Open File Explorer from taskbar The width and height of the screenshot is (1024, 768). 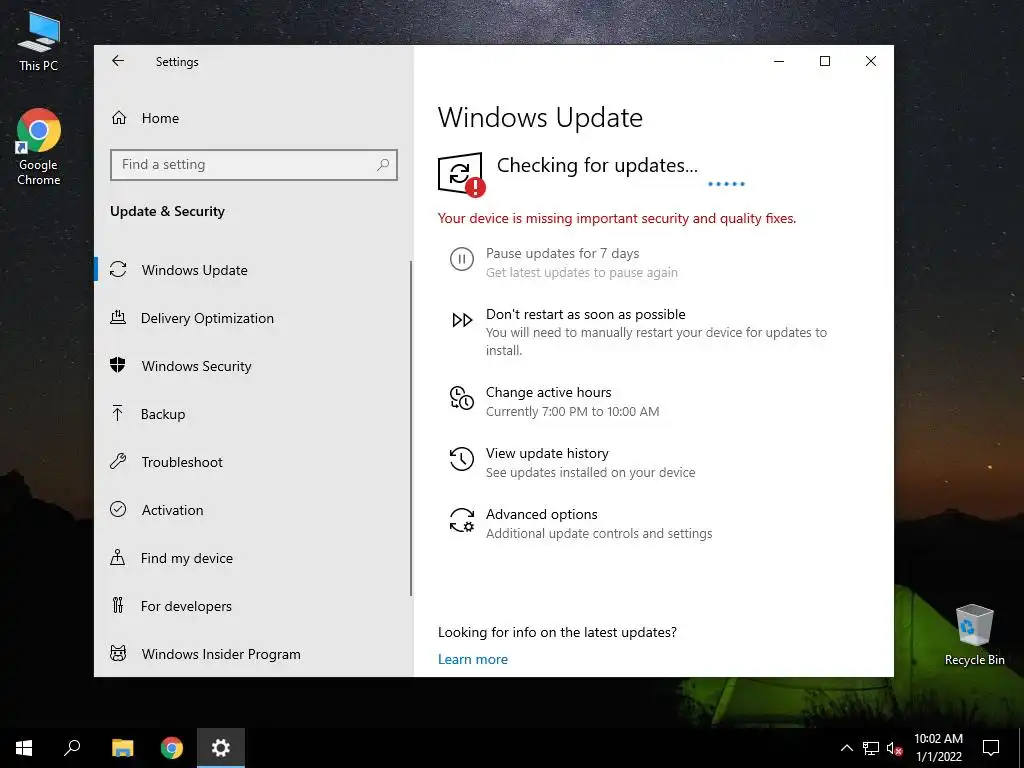[x=122, y=748]
